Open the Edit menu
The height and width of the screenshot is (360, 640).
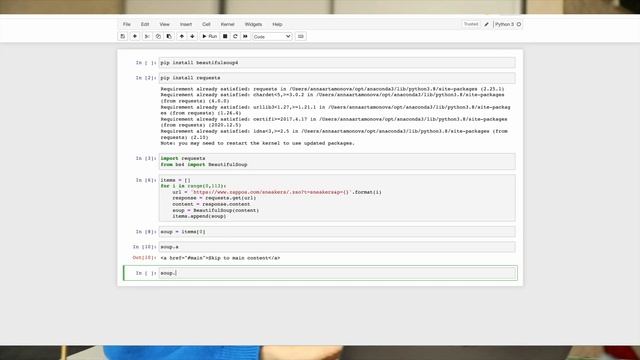coord(145,24)
